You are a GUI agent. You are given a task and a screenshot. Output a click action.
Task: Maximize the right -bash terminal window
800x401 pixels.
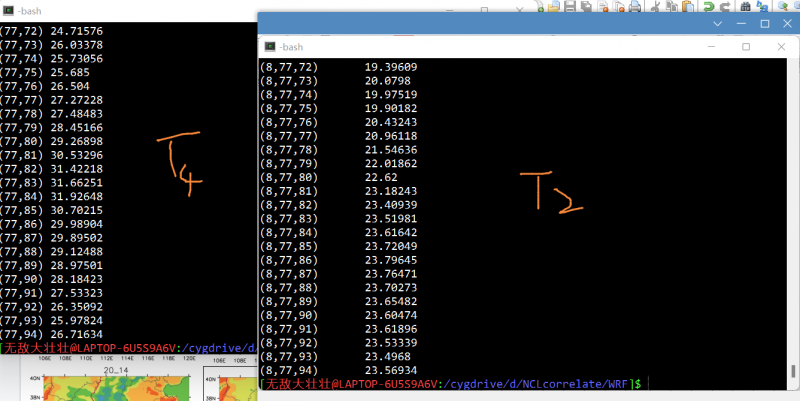coord(746,47)
